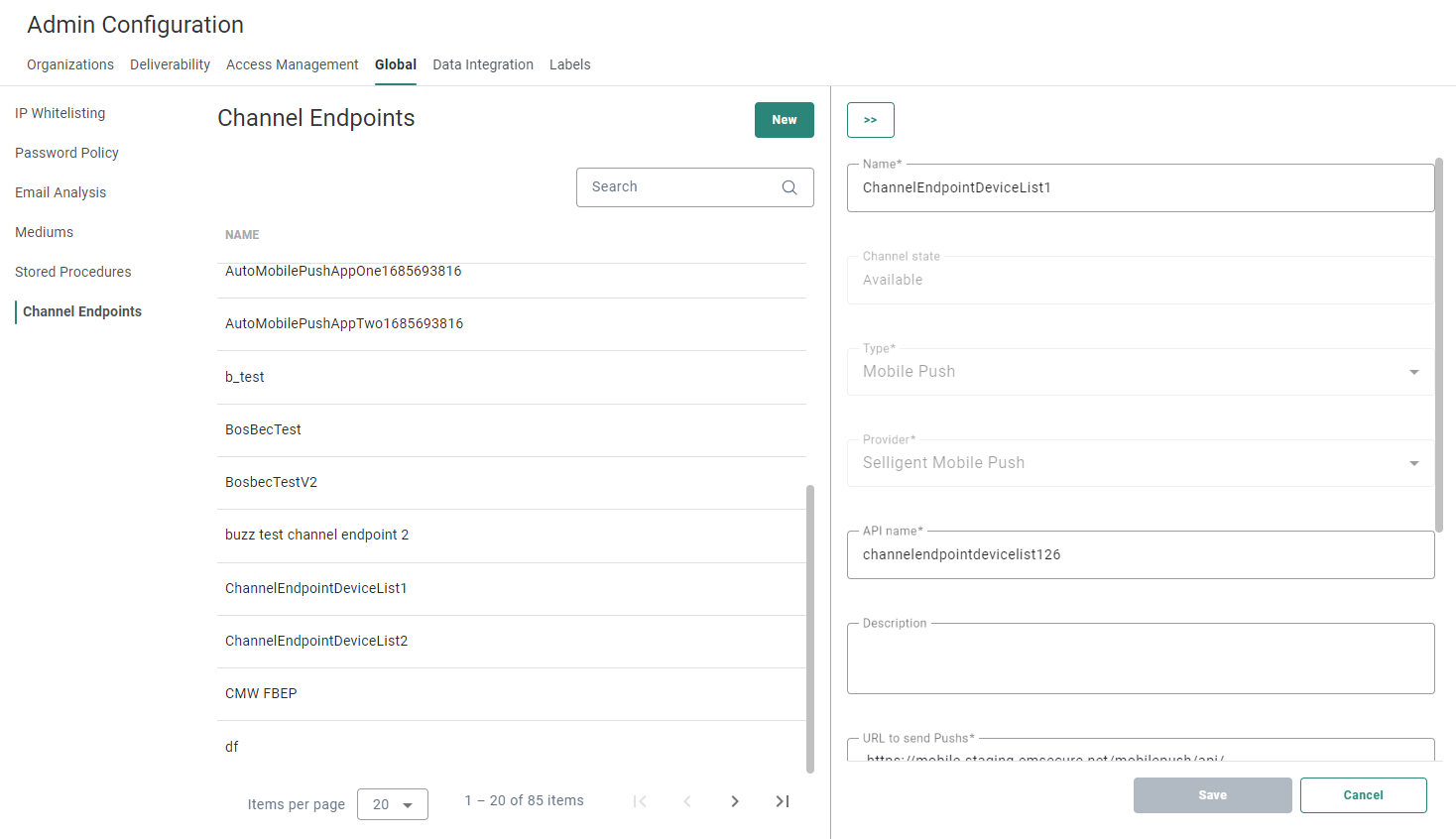Click the Description text area
Viewport: 1456px width, 839px height.
tap(1140, 658)
